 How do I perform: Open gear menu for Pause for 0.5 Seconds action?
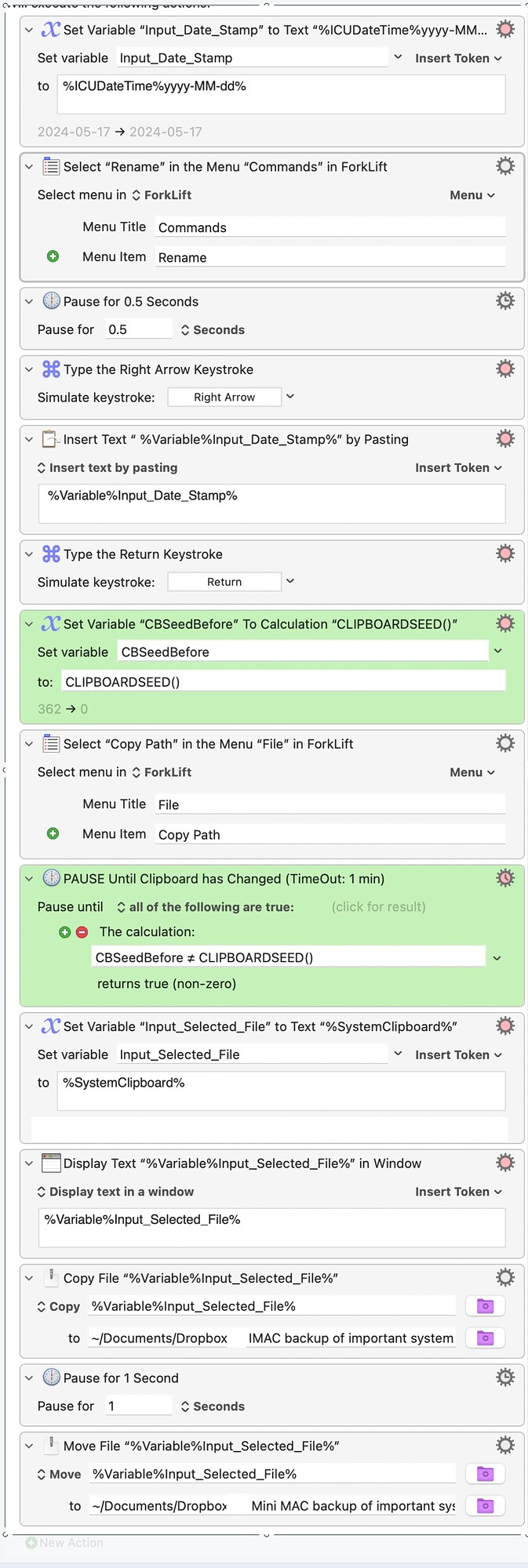(505, 301)
